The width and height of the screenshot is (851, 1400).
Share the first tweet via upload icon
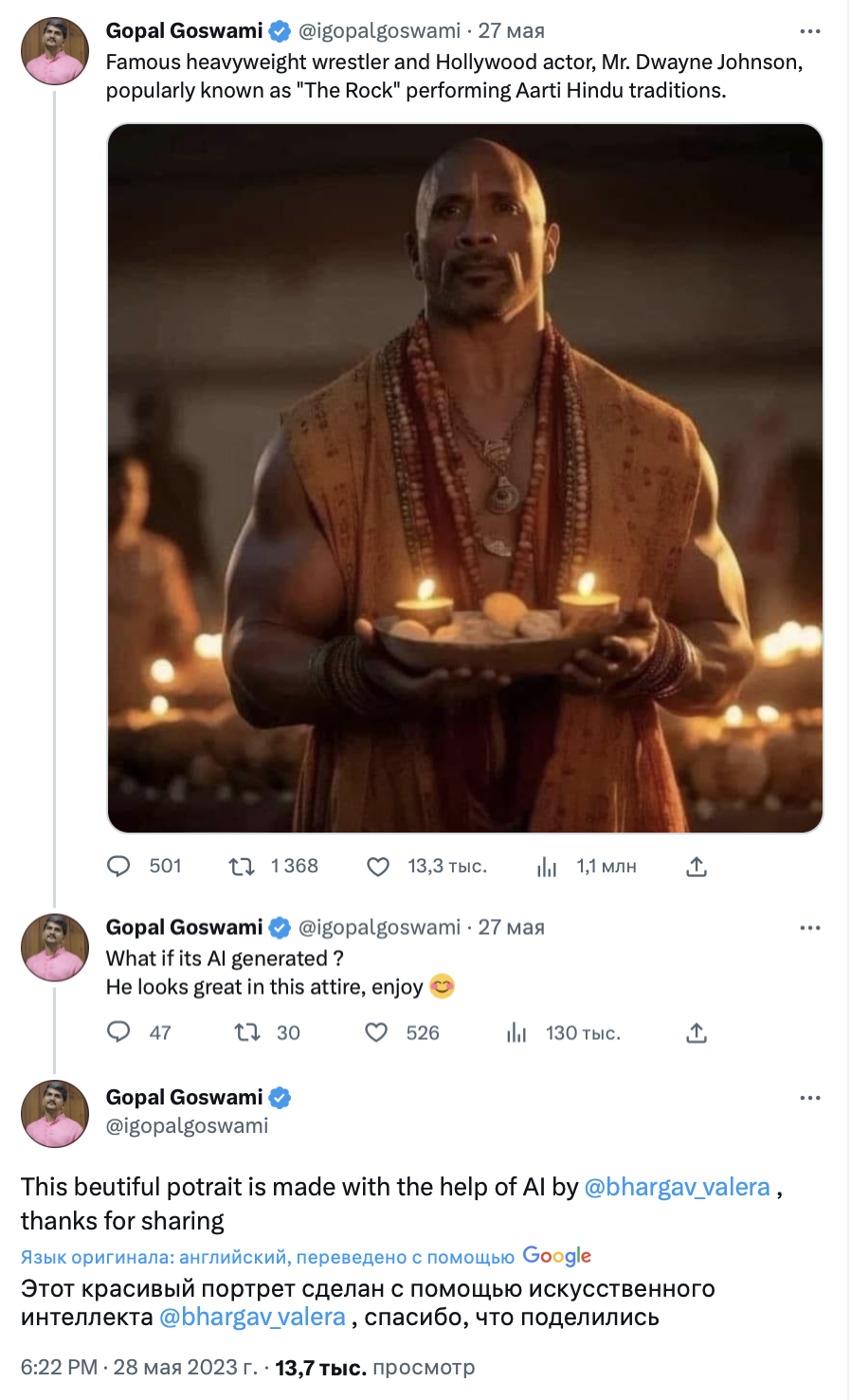(x=697, y=866)
